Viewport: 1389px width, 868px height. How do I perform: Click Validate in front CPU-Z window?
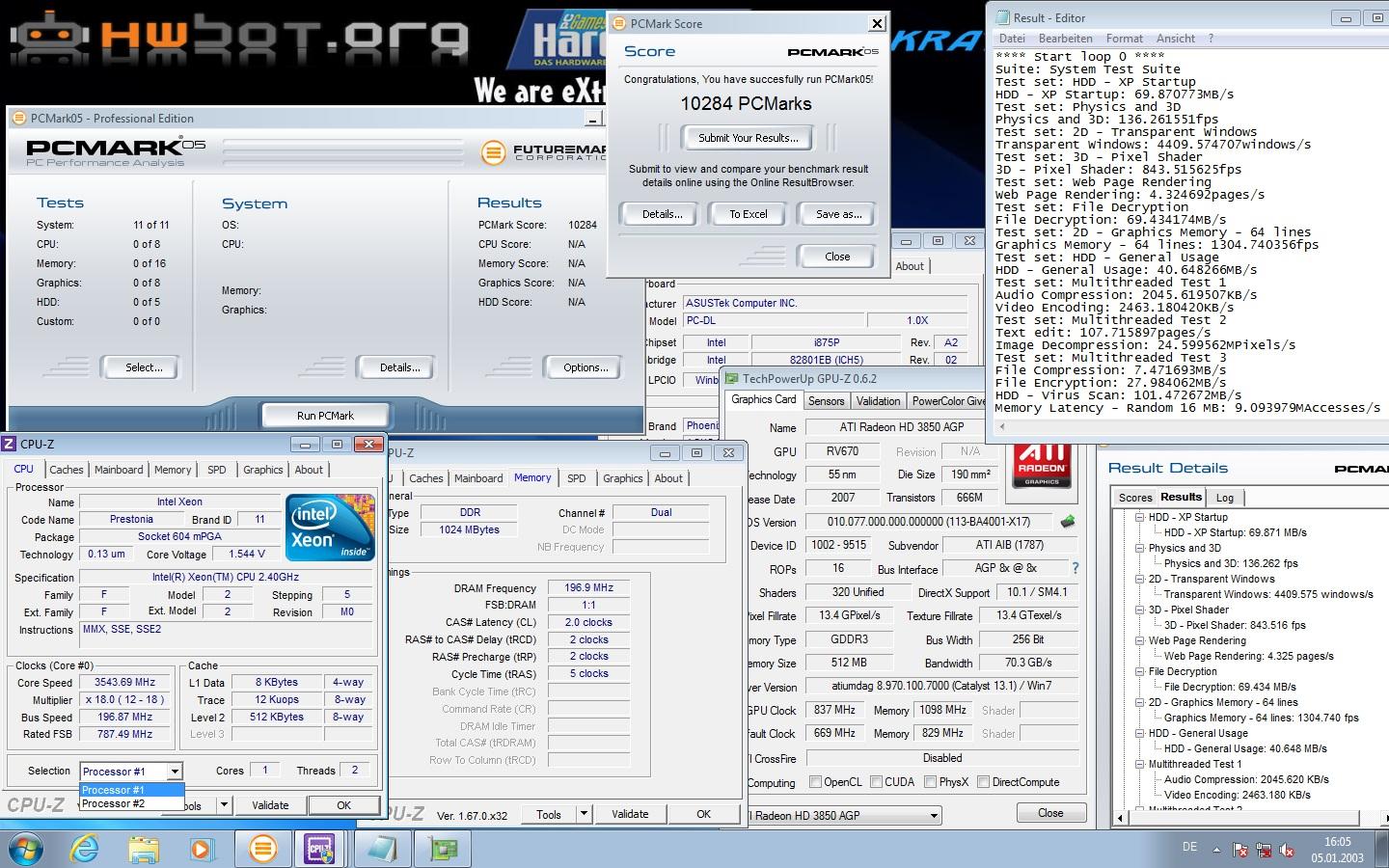270,805
